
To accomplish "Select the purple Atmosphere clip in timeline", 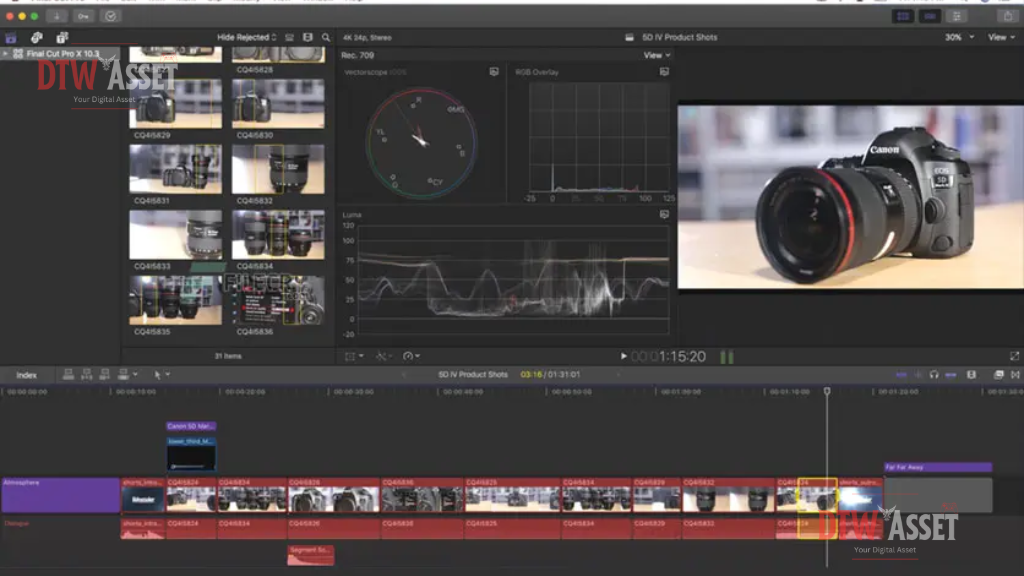I will pos(60,495).
